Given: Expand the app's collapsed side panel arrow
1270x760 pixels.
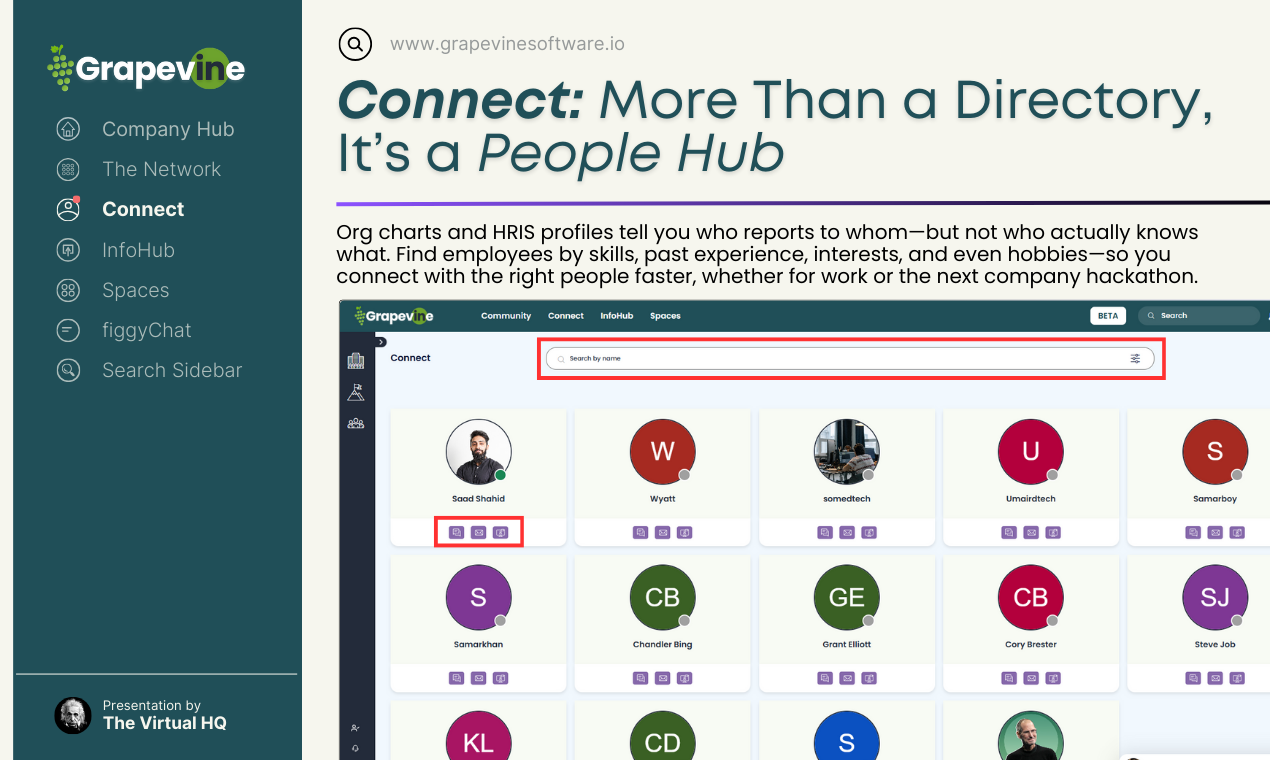Looking at the screenshot, I should click(x=380, y=342).
